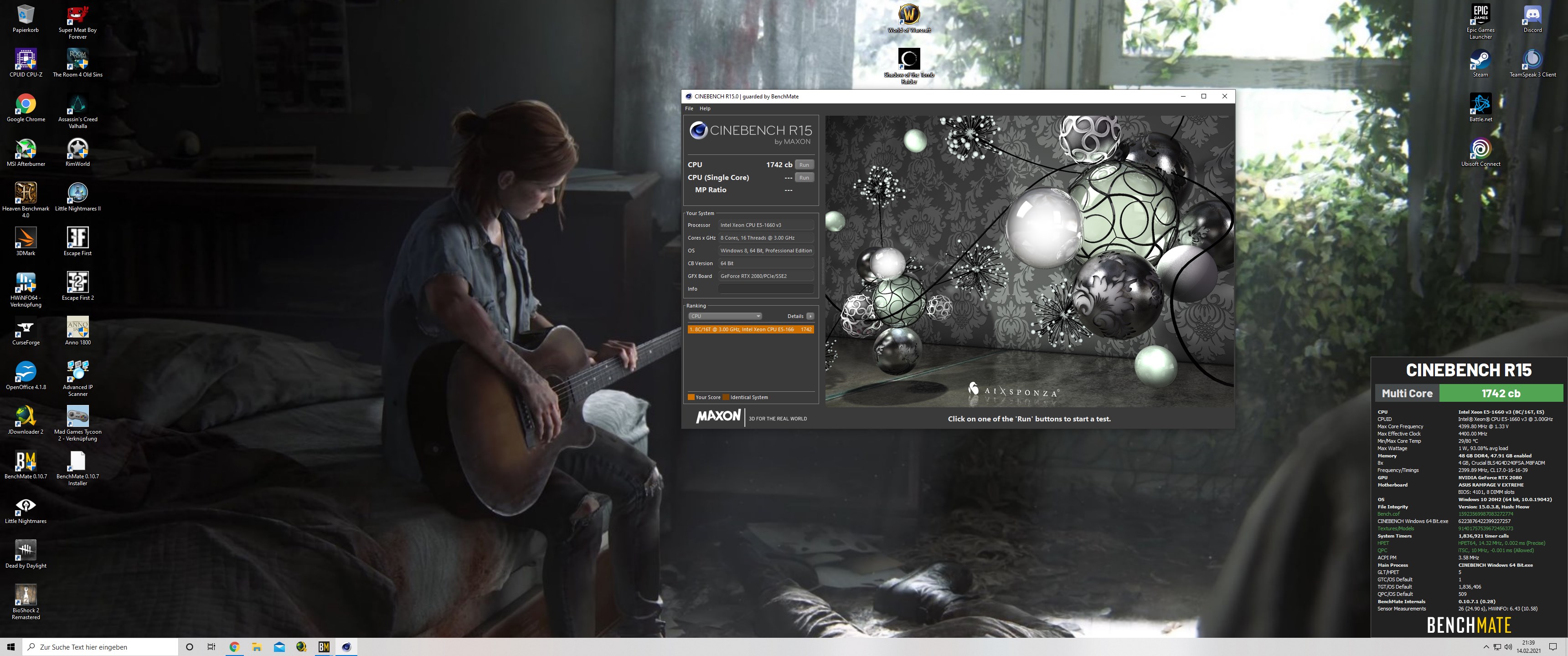Open Epic Games Launcher icon
Image resolution: width=1568 pixels, height=656 pixels.
point(1480,22)
